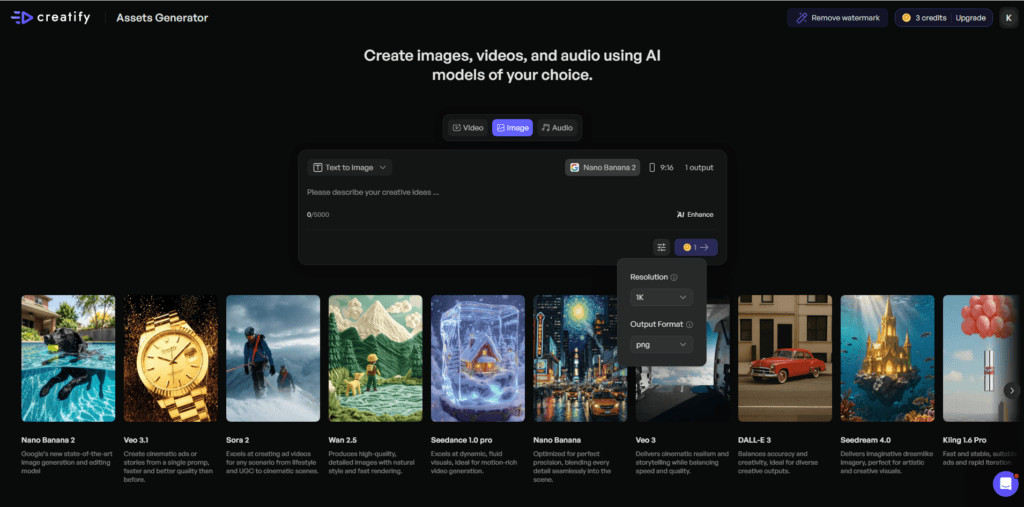Click the next arrow on model carousel
Screen dimensions: 1024x507
click(x=1012, y=391)
